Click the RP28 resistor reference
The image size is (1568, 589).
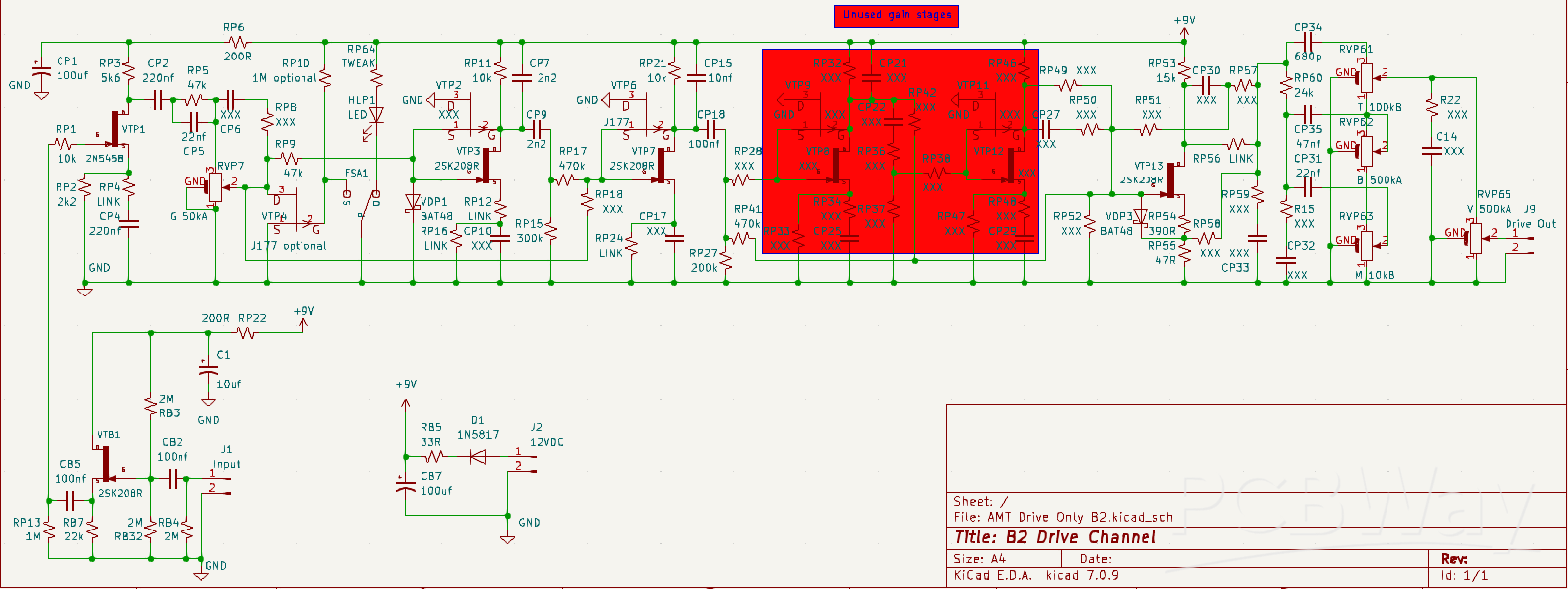pyautogui.click(x=748, y=152)
